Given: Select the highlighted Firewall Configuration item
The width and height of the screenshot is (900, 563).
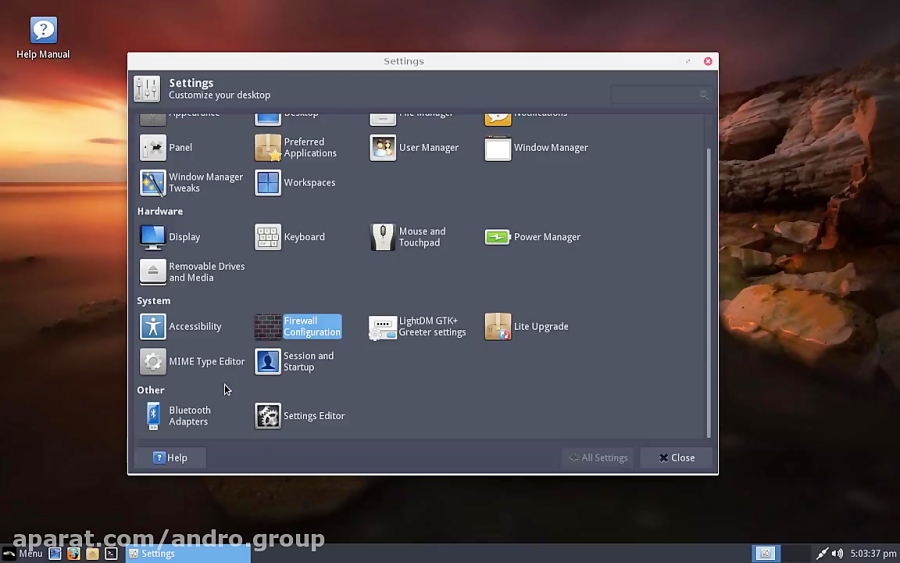Looking at the screenshot, I should (x=298, y=326).
